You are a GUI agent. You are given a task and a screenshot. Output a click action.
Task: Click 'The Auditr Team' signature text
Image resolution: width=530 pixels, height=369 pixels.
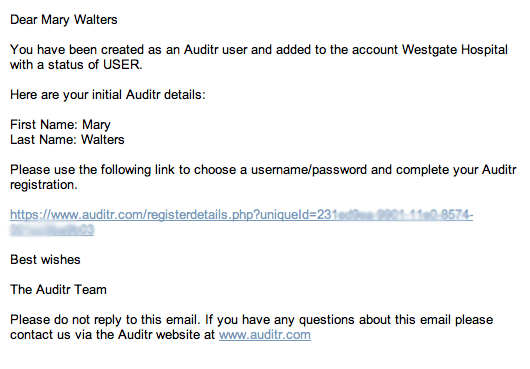coord(58,290)
